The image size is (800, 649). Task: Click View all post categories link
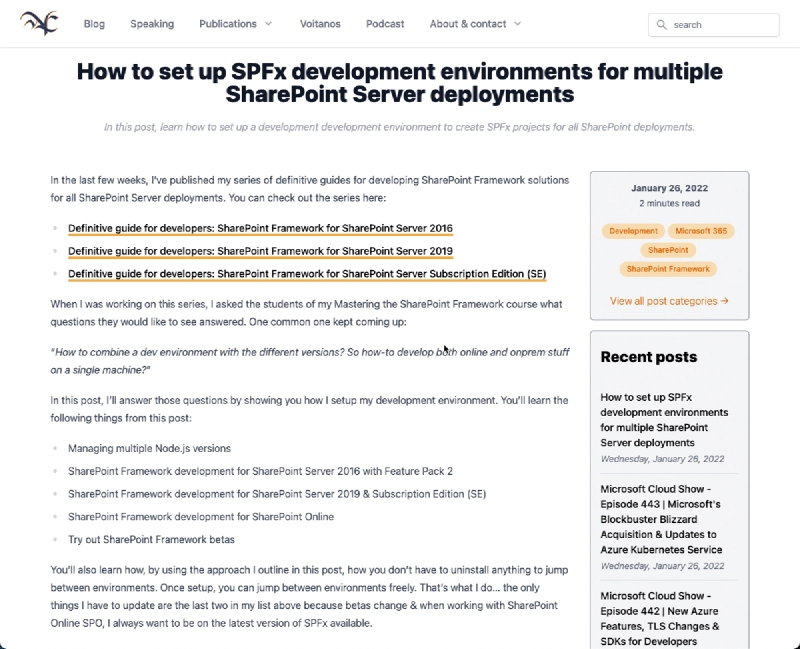tap(669, 301)
